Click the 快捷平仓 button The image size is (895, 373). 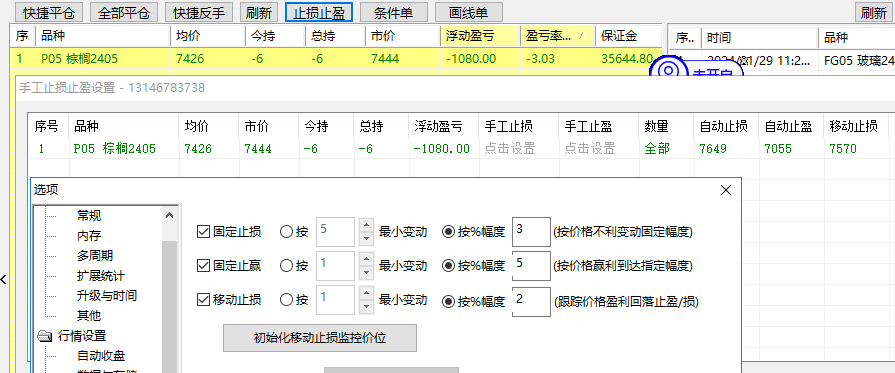[49, 12]
